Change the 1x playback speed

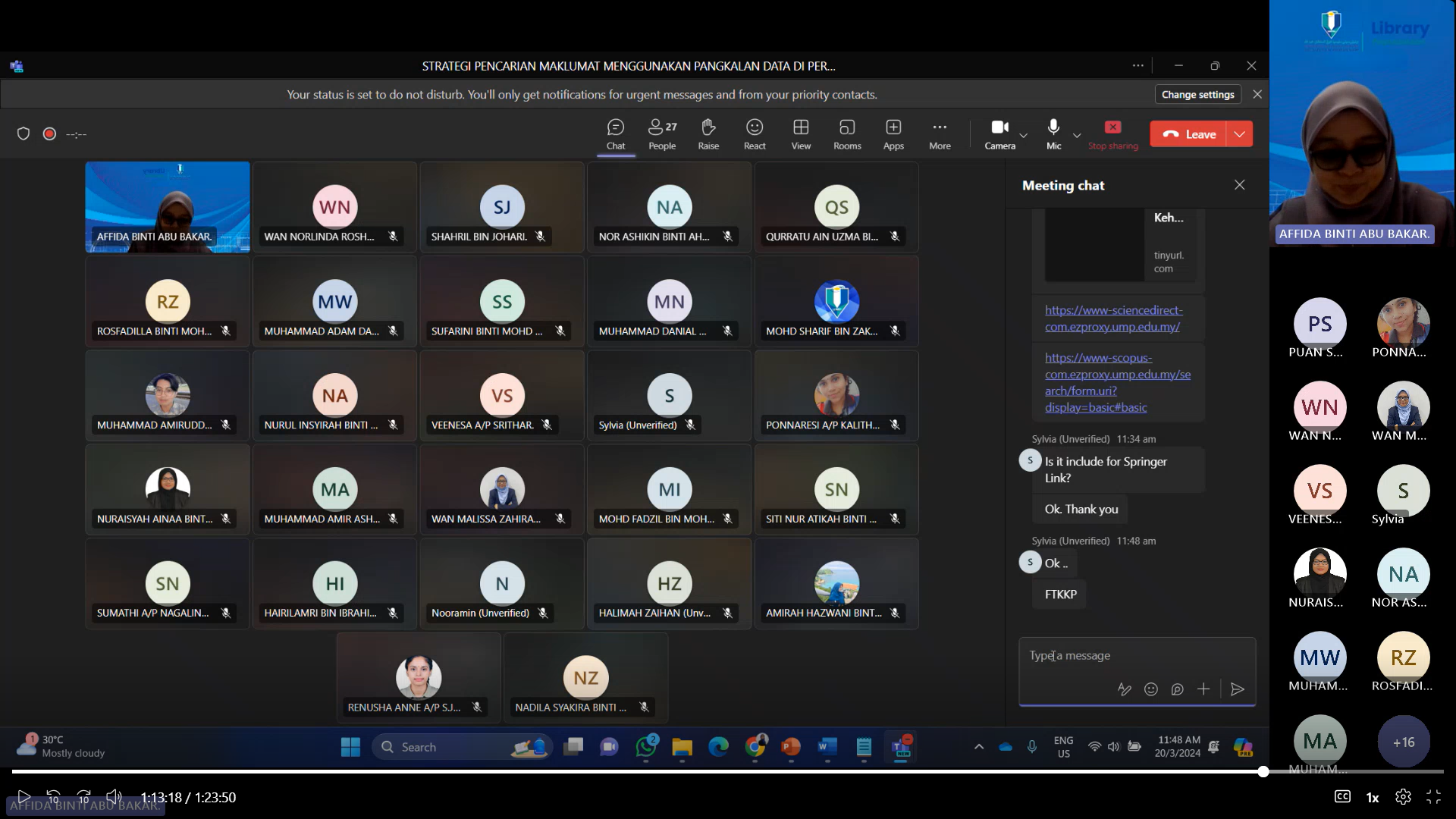point(1373,797)
